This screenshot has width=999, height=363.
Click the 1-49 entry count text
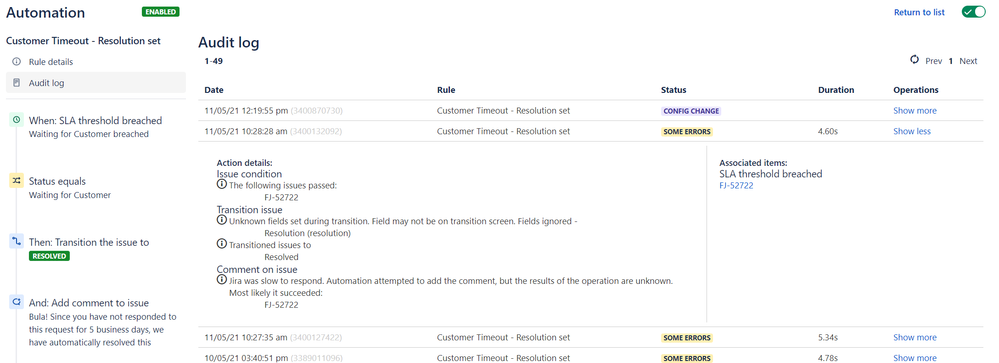pyautogui.click(x=213, y=61)
